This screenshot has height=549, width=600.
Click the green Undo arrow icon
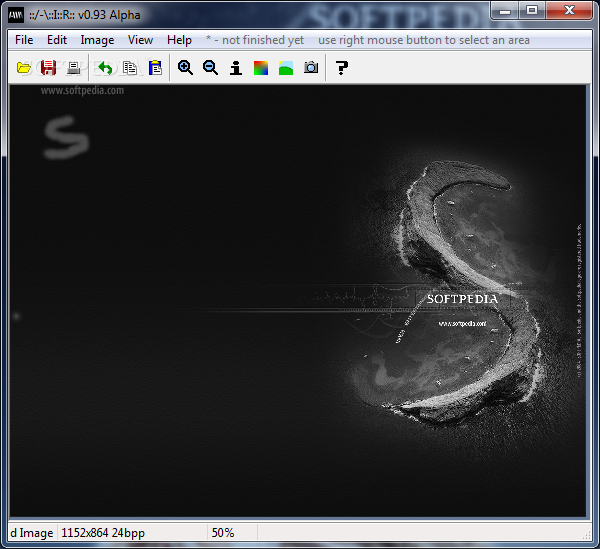(105, 68)
